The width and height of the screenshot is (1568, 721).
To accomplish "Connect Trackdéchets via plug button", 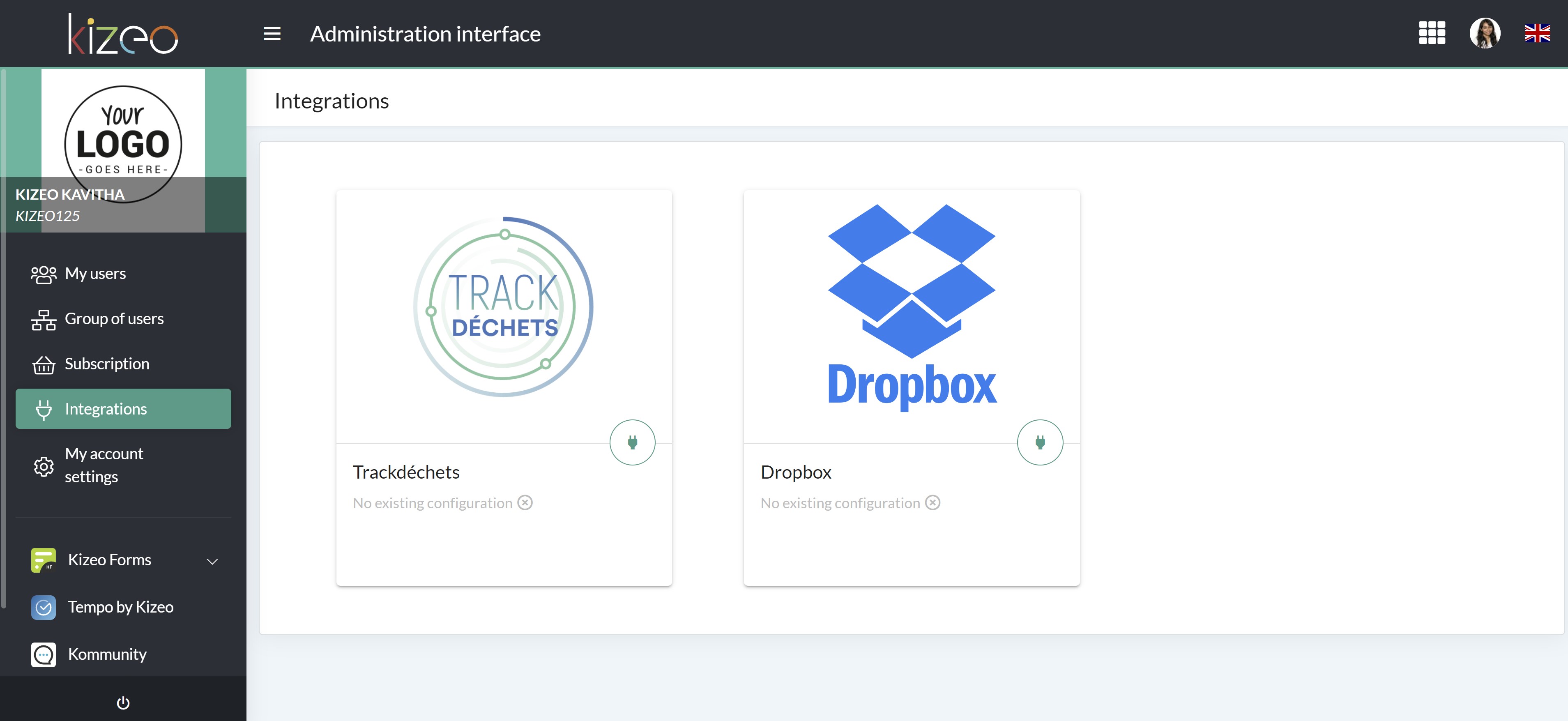I will tap(633, 442).
